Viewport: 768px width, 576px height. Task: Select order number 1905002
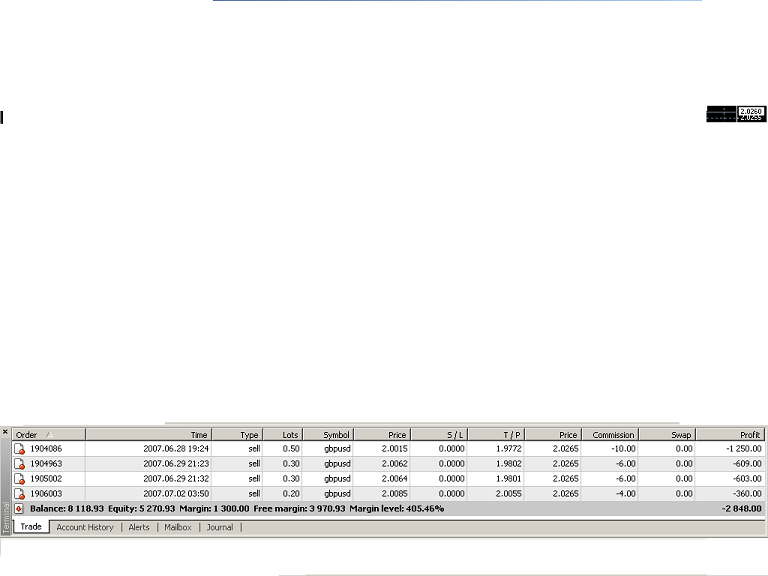tap(46, 479)
